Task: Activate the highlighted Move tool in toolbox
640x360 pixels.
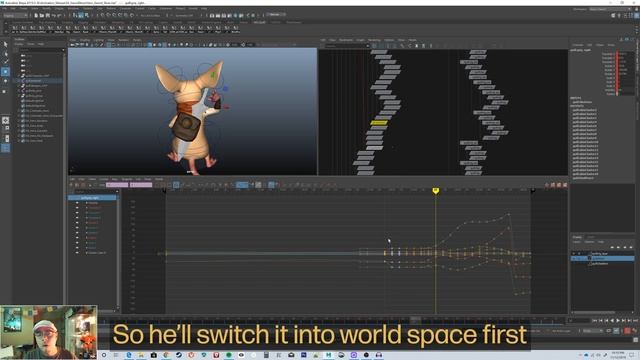Action: point(5,72)
